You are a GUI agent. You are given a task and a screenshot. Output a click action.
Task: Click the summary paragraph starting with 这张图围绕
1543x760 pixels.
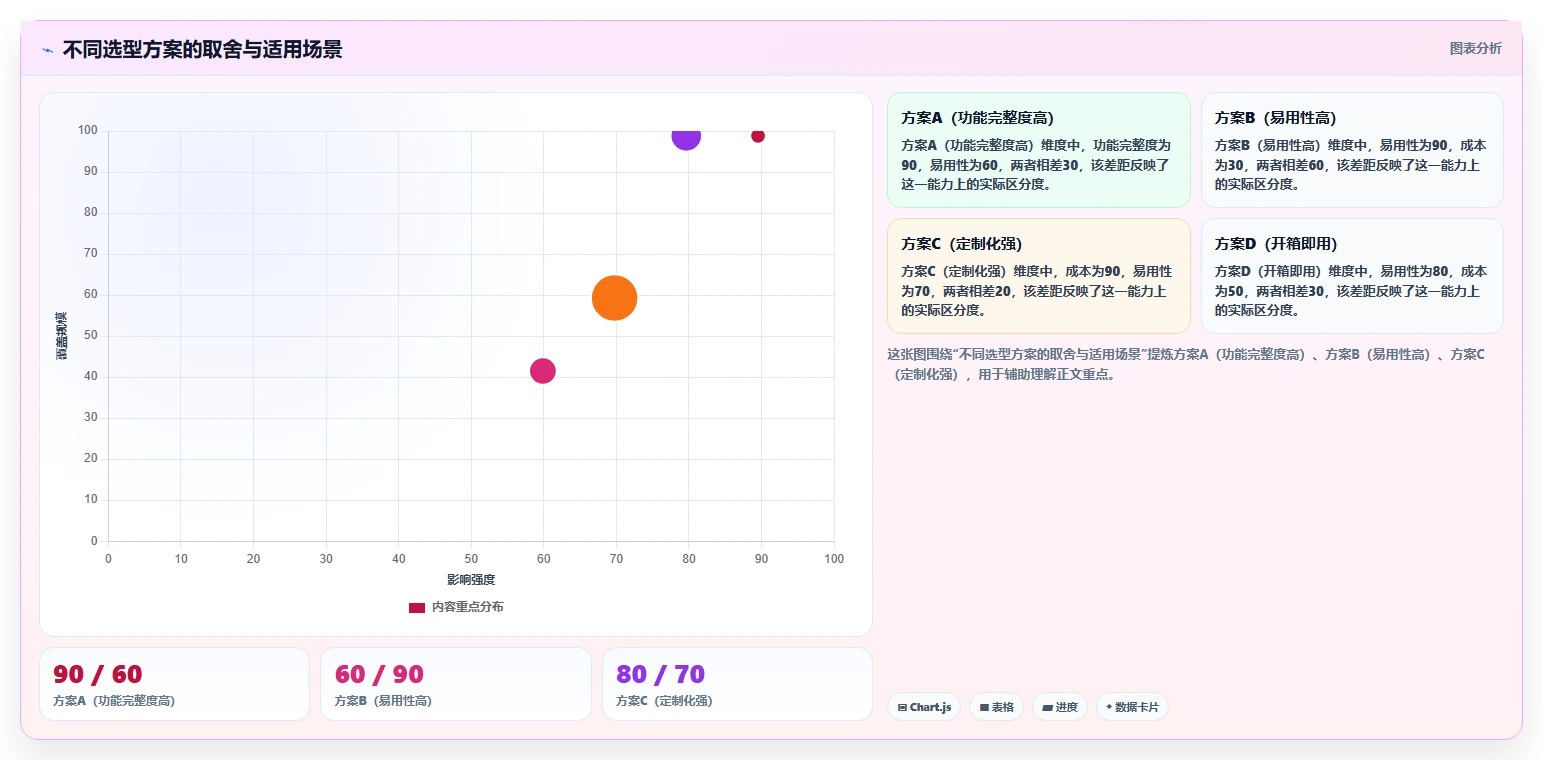coord(1186,365)
